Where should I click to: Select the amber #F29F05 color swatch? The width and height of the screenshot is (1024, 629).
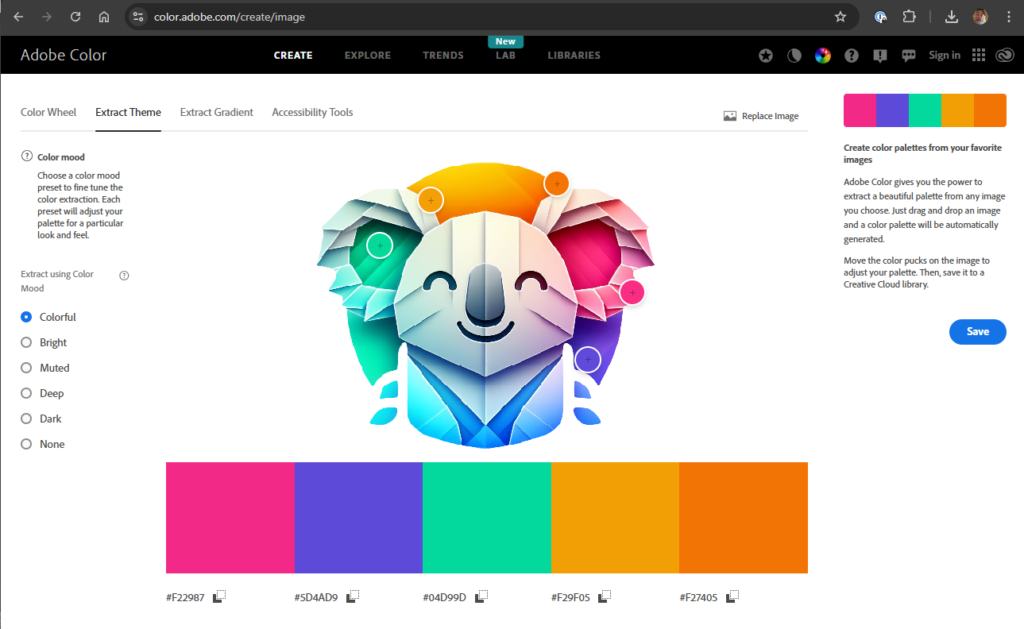[615, 518]
